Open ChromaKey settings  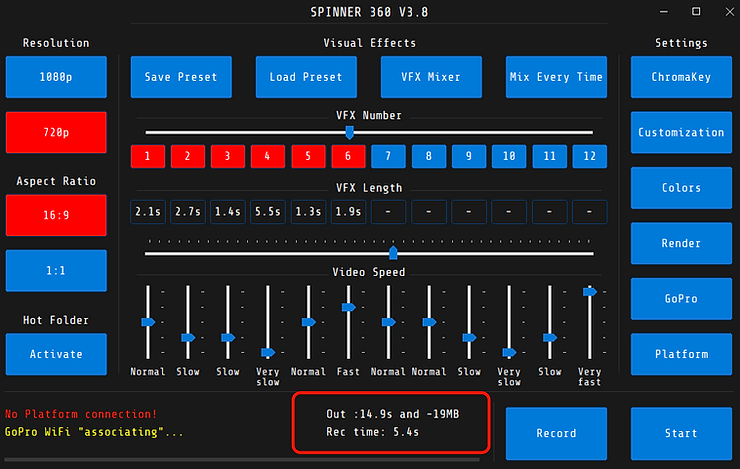[681, 77]
